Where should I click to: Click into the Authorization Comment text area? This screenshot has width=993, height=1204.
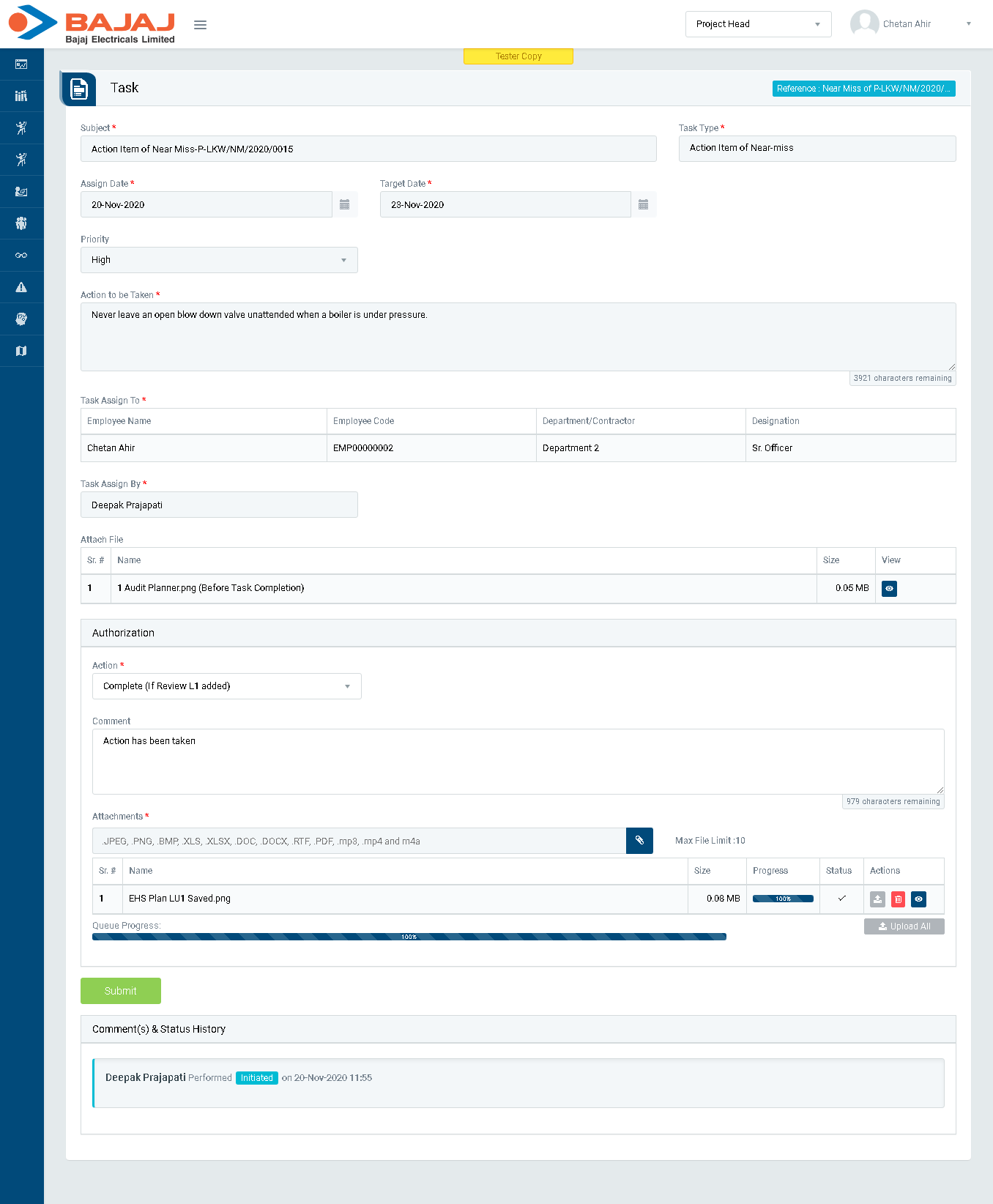click(x=518, y=761)
